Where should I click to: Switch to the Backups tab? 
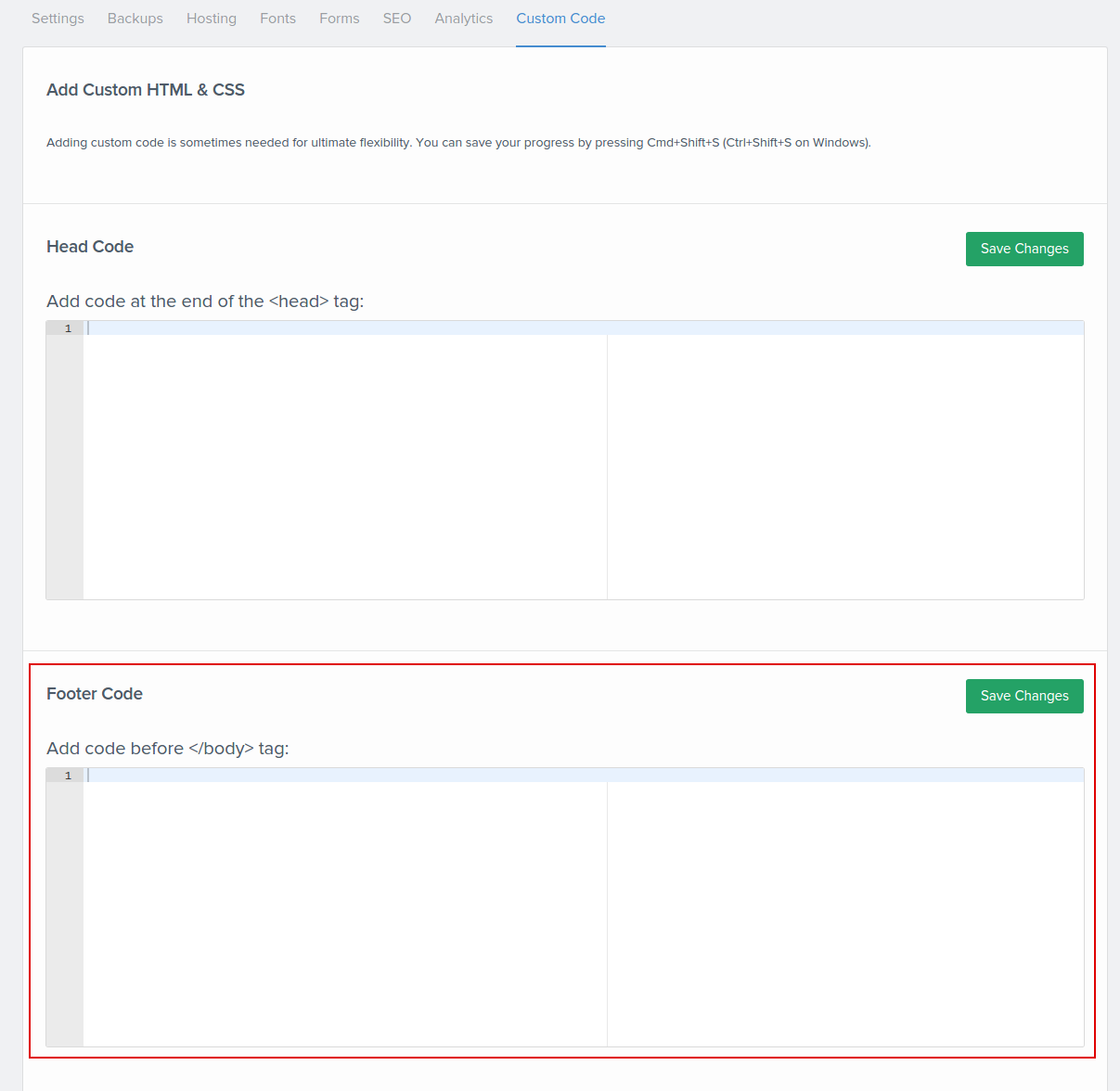click(135, 19)
